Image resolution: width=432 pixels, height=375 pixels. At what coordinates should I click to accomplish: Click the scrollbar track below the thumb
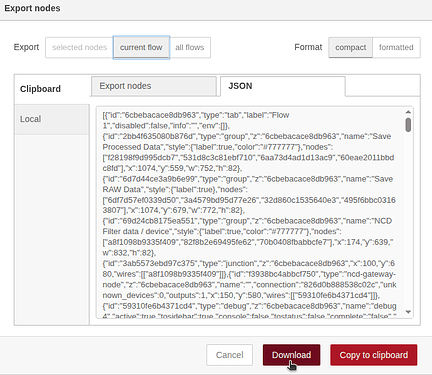click(x=408, y=220)
